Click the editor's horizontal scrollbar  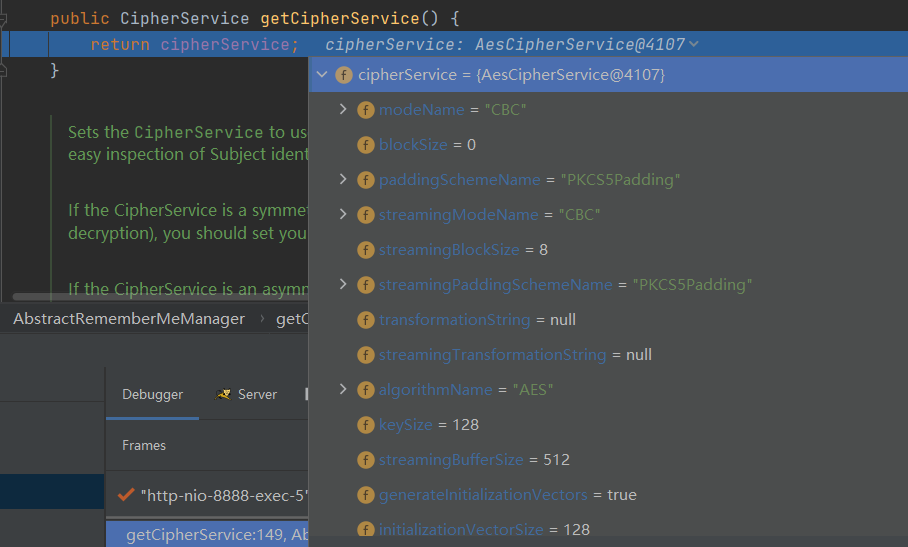(x=150, y=297)
